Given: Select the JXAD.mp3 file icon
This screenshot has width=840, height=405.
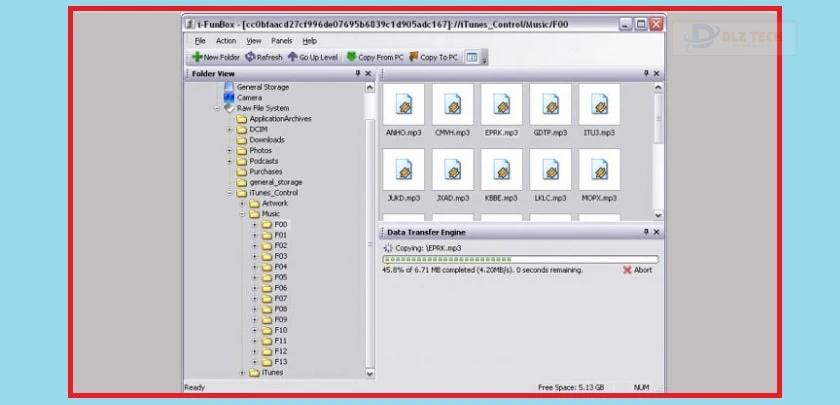Looking at the screenshot, I should coord(453,169).
